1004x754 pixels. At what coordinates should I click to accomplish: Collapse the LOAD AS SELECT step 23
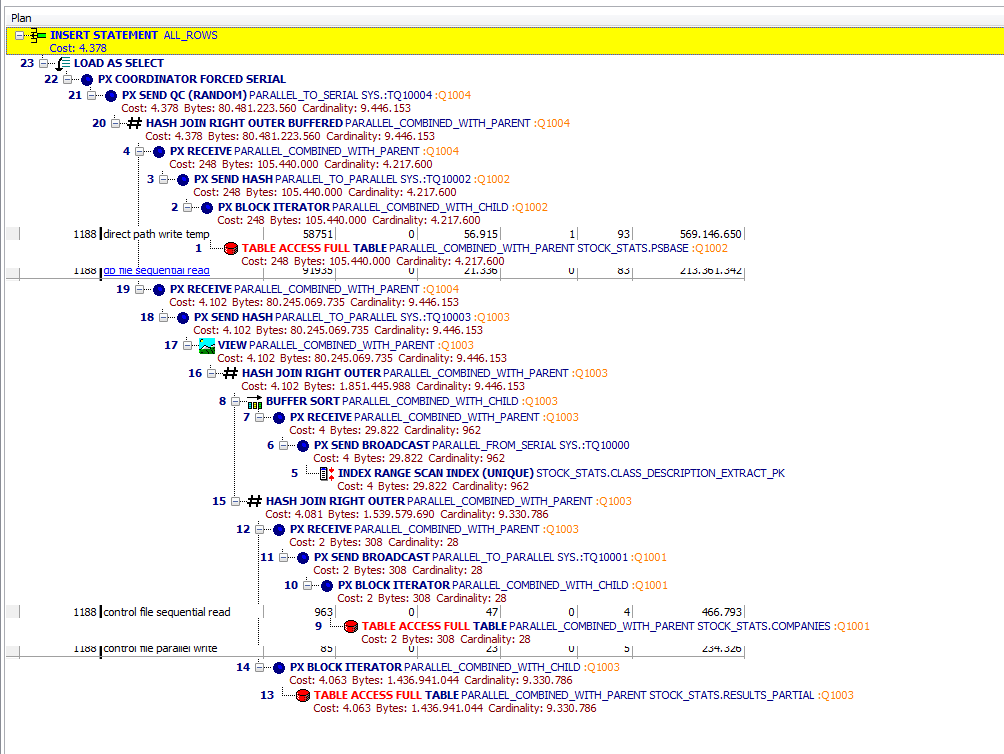click(43, 63)
